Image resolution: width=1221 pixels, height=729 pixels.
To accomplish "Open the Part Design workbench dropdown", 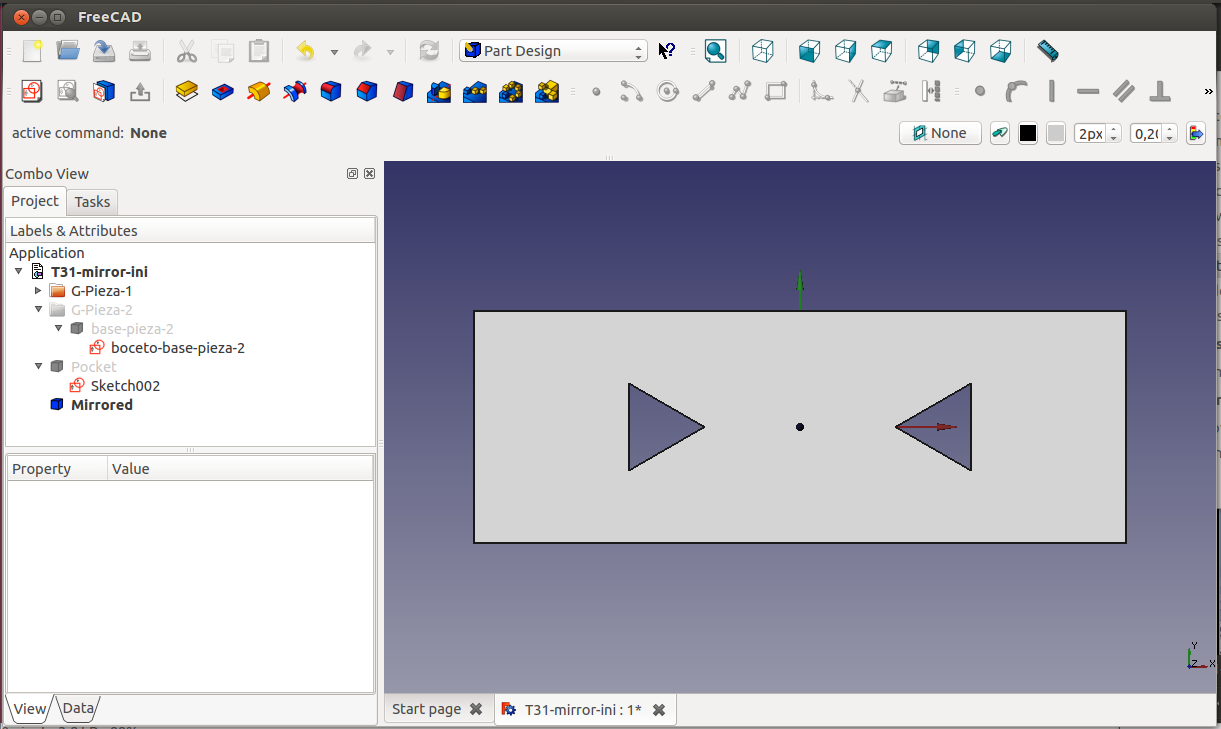I will (x=553, y=51).
